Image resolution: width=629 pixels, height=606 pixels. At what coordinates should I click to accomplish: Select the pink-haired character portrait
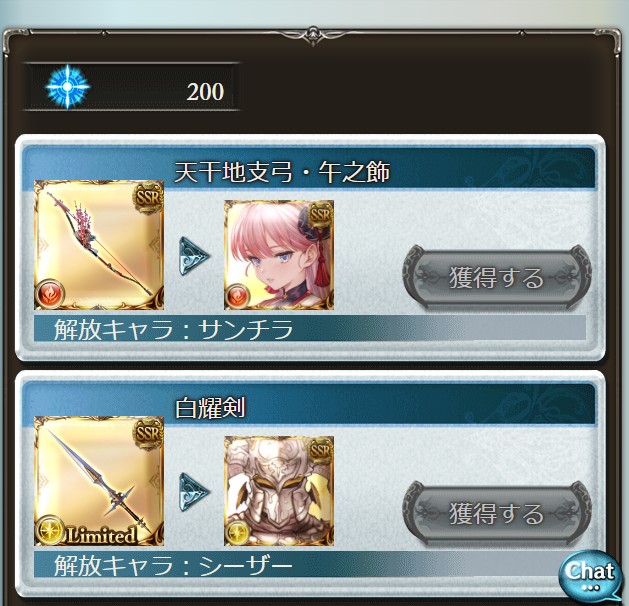click(279, 255)
